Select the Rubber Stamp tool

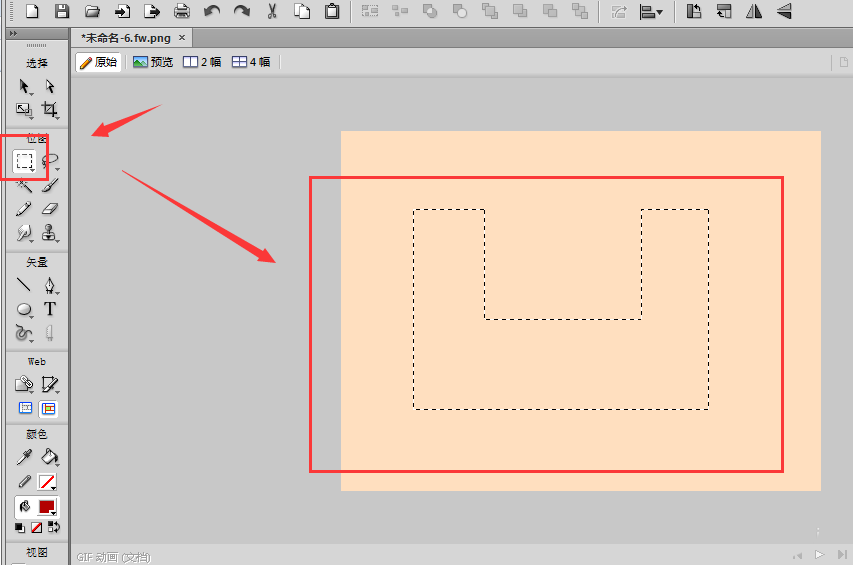pos(49,232)
